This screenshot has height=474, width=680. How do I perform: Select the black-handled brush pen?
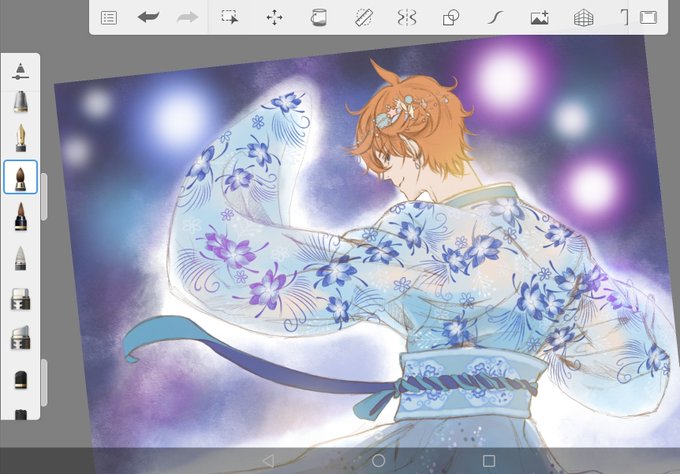click(x=20, y=216)
